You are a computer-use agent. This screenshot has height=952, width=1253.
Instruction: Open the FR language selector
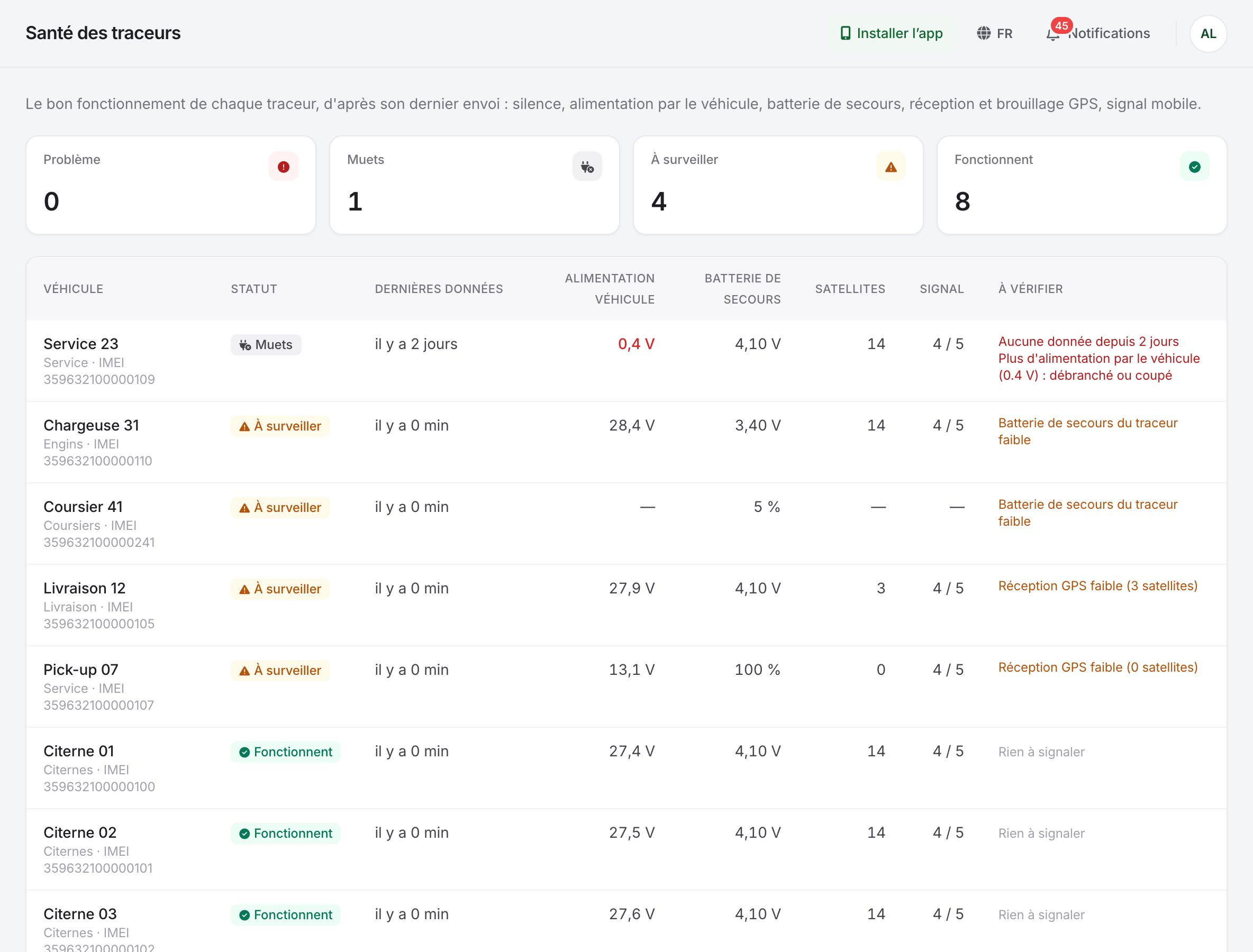[995, 33]
